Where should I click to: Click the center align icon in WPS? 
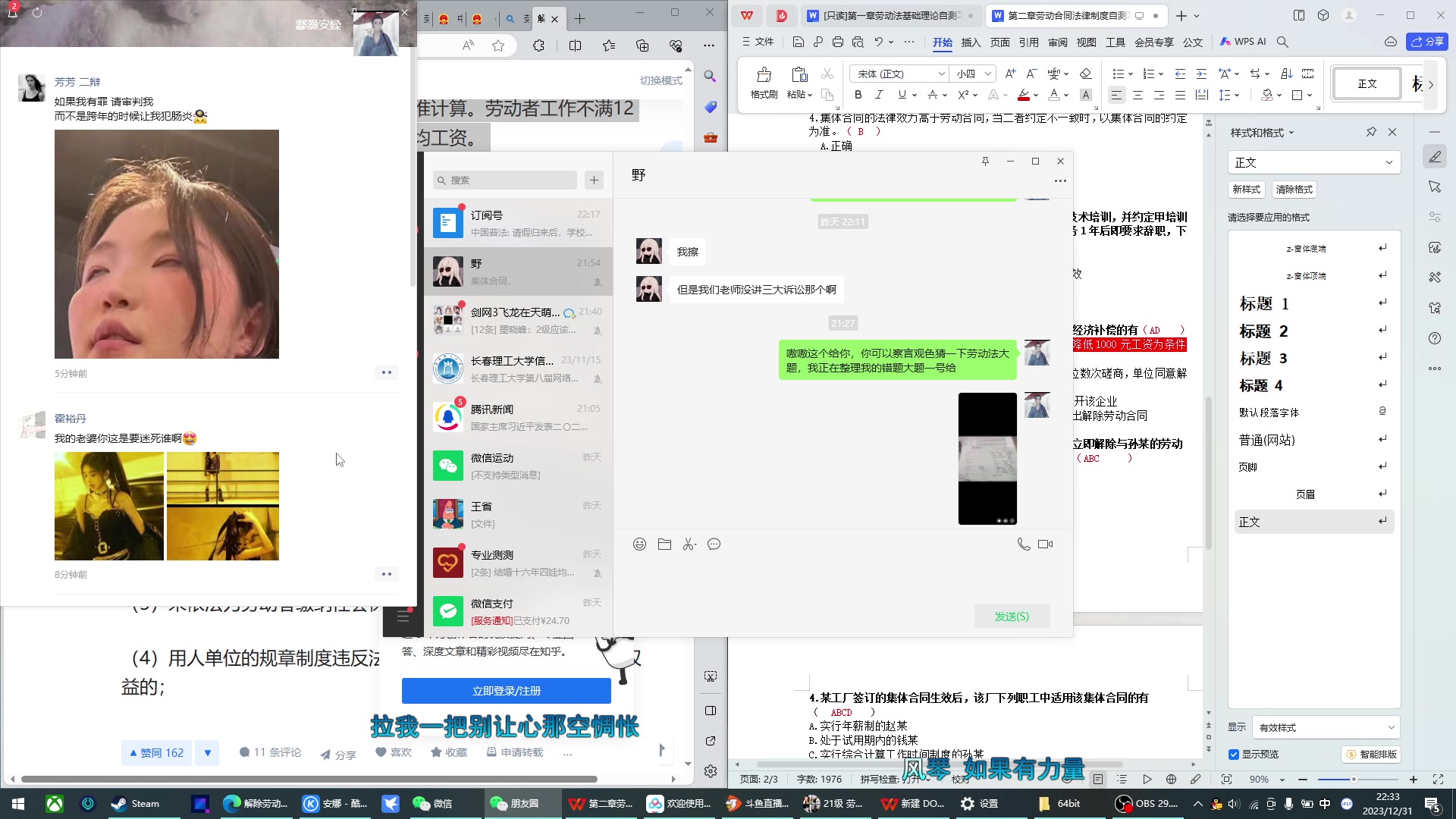pyautogui.click(x=1137, y=95)
